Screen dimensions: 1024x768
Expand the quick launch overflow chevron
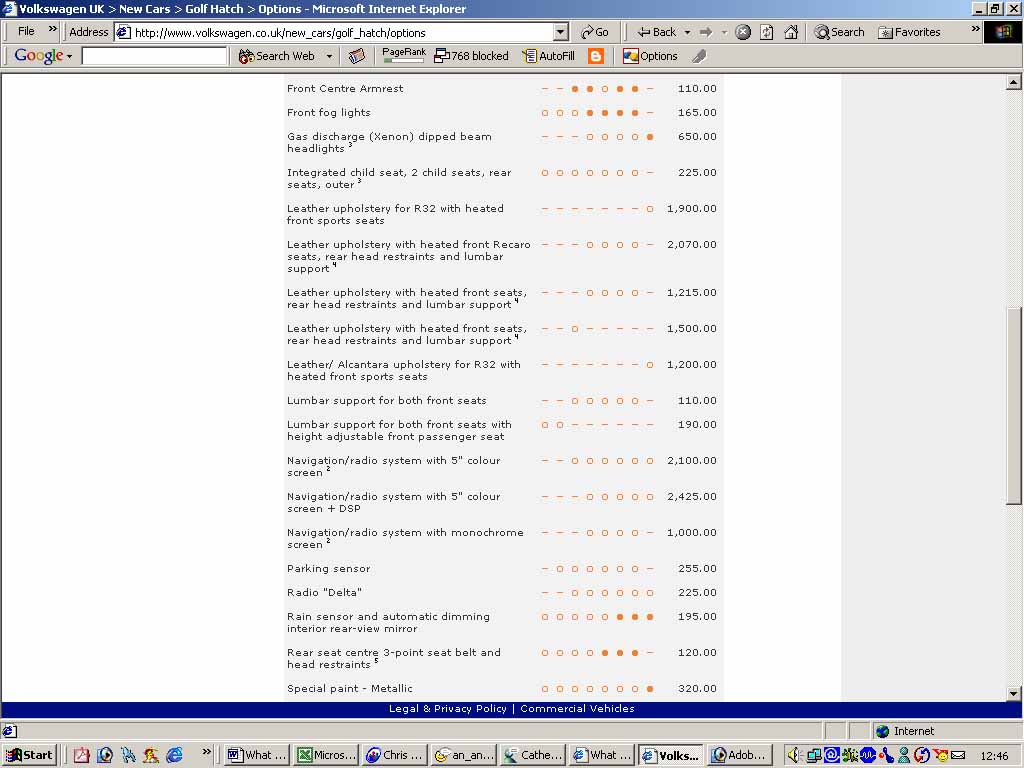206,752
